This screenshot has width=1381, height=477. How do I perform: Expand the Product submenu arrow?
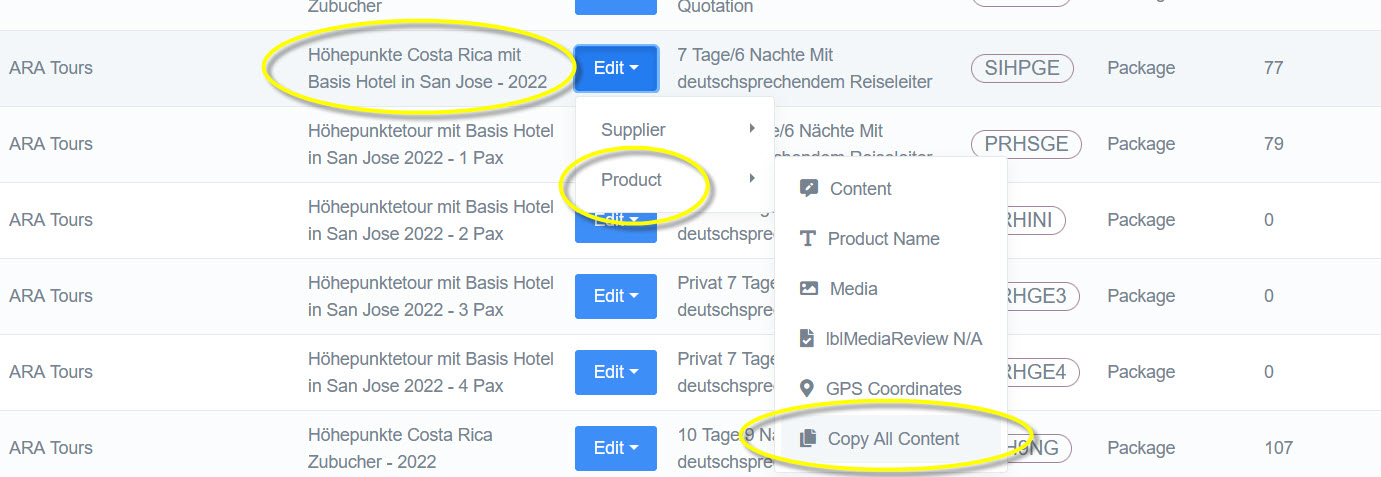(751, 180)
